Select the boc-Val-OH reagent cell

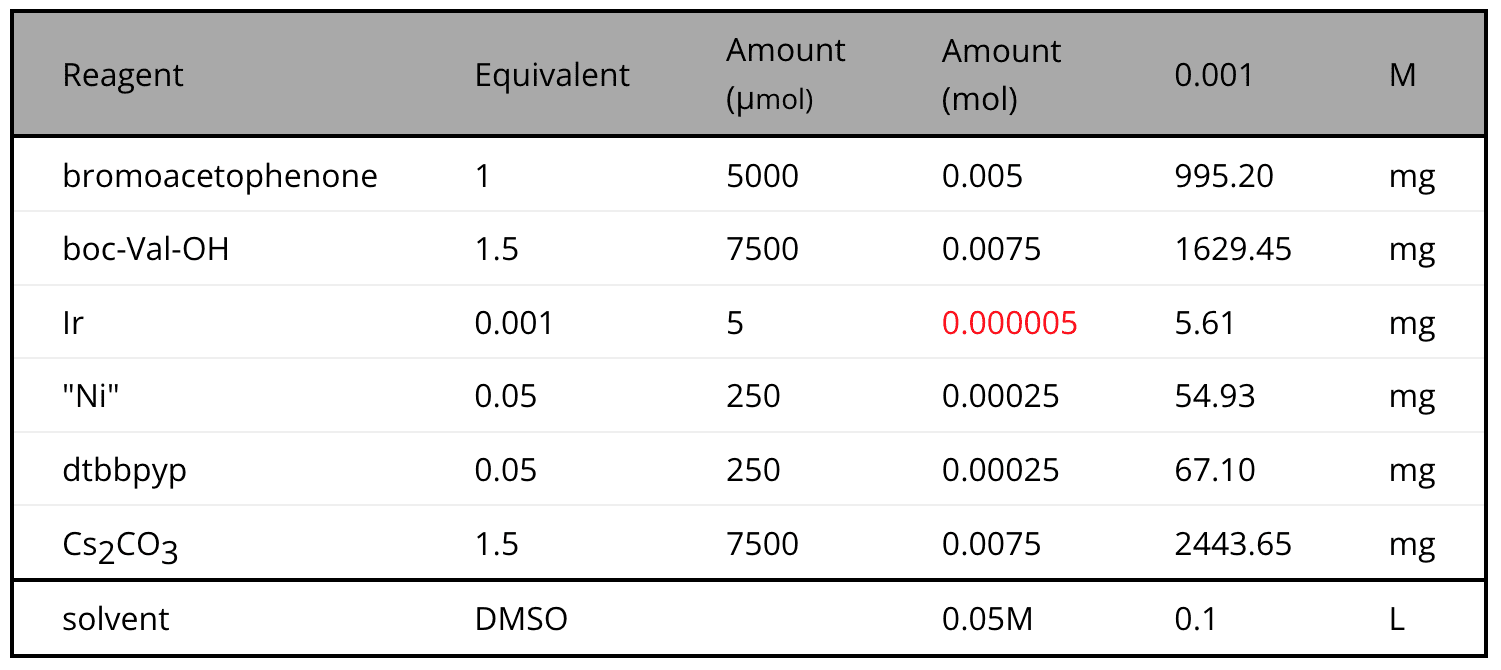click(x=146, y=250)
